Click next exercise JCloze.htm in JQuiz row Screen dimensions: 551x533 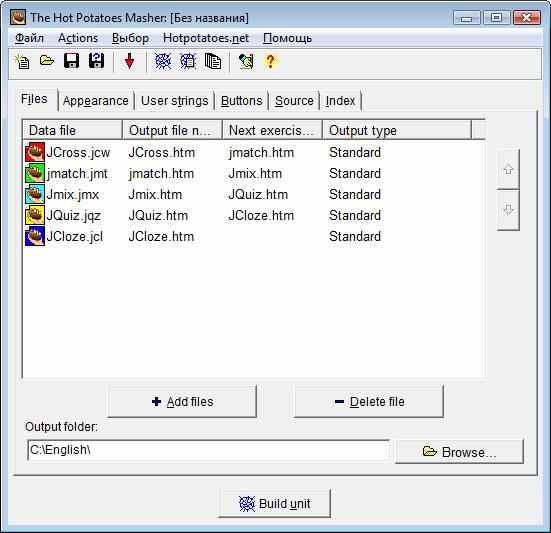coord(261,215)
